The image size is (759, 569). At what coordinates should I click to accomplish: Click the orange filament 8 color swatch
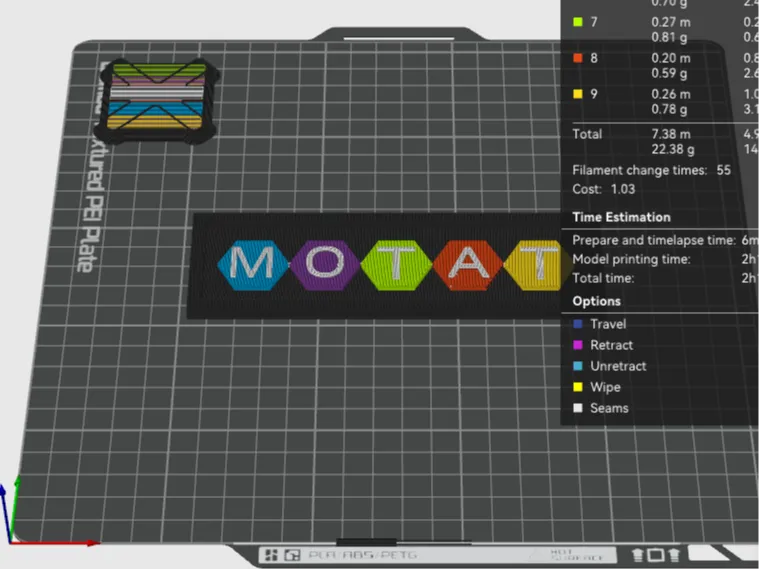[x=577, y=58]
